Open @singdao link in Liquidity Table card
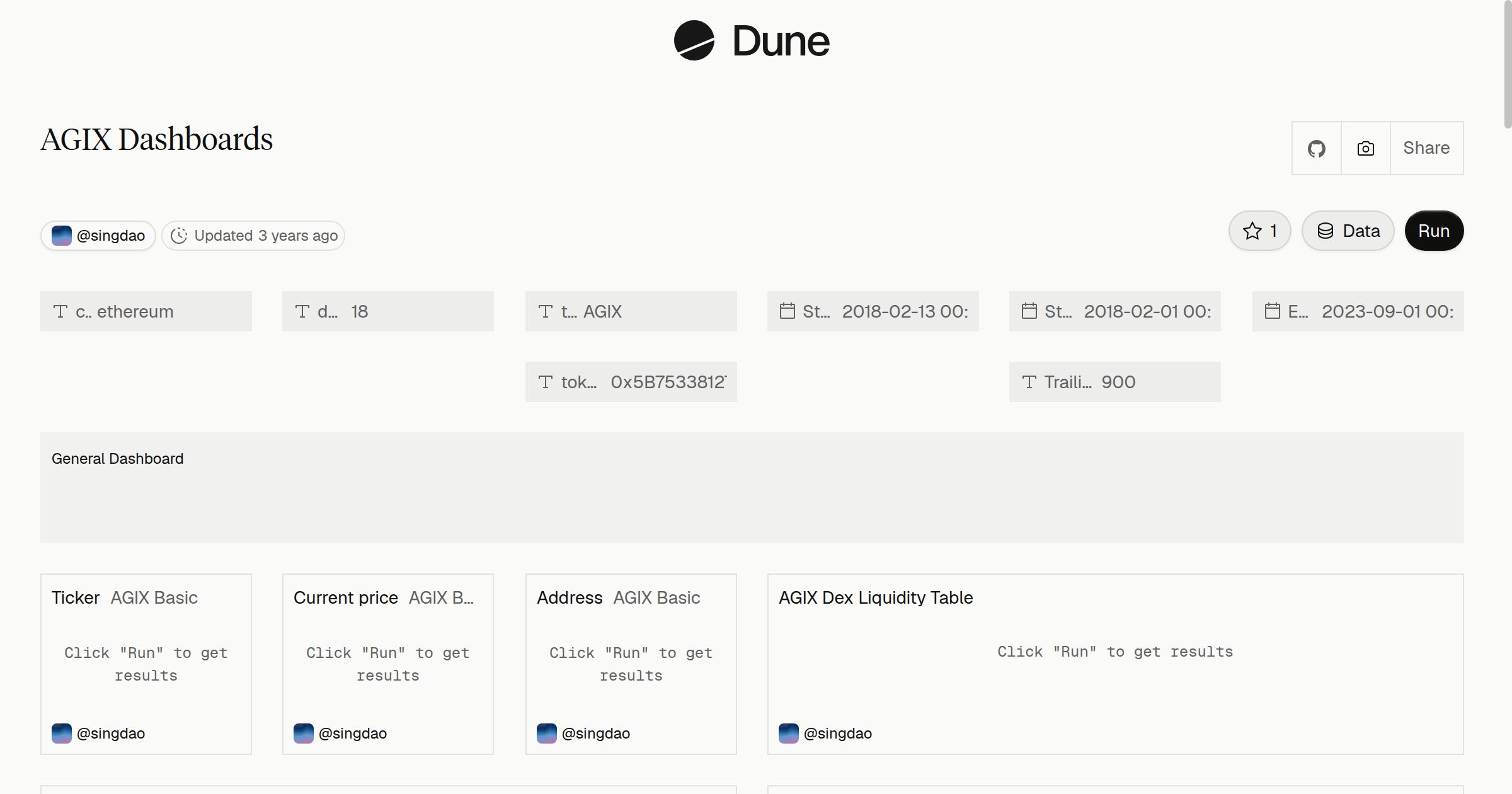 (x=838, y=734)
